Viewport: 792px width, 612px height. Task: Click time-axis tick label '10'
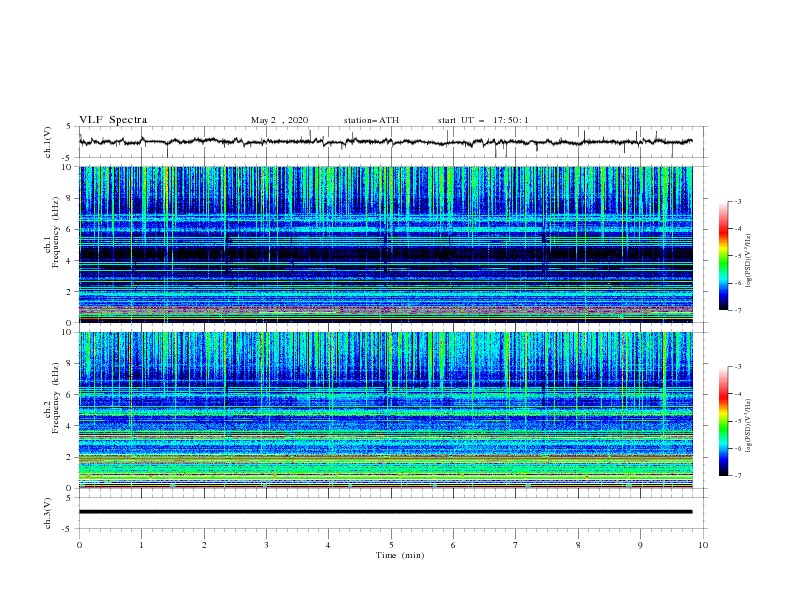tap(703, 545)
